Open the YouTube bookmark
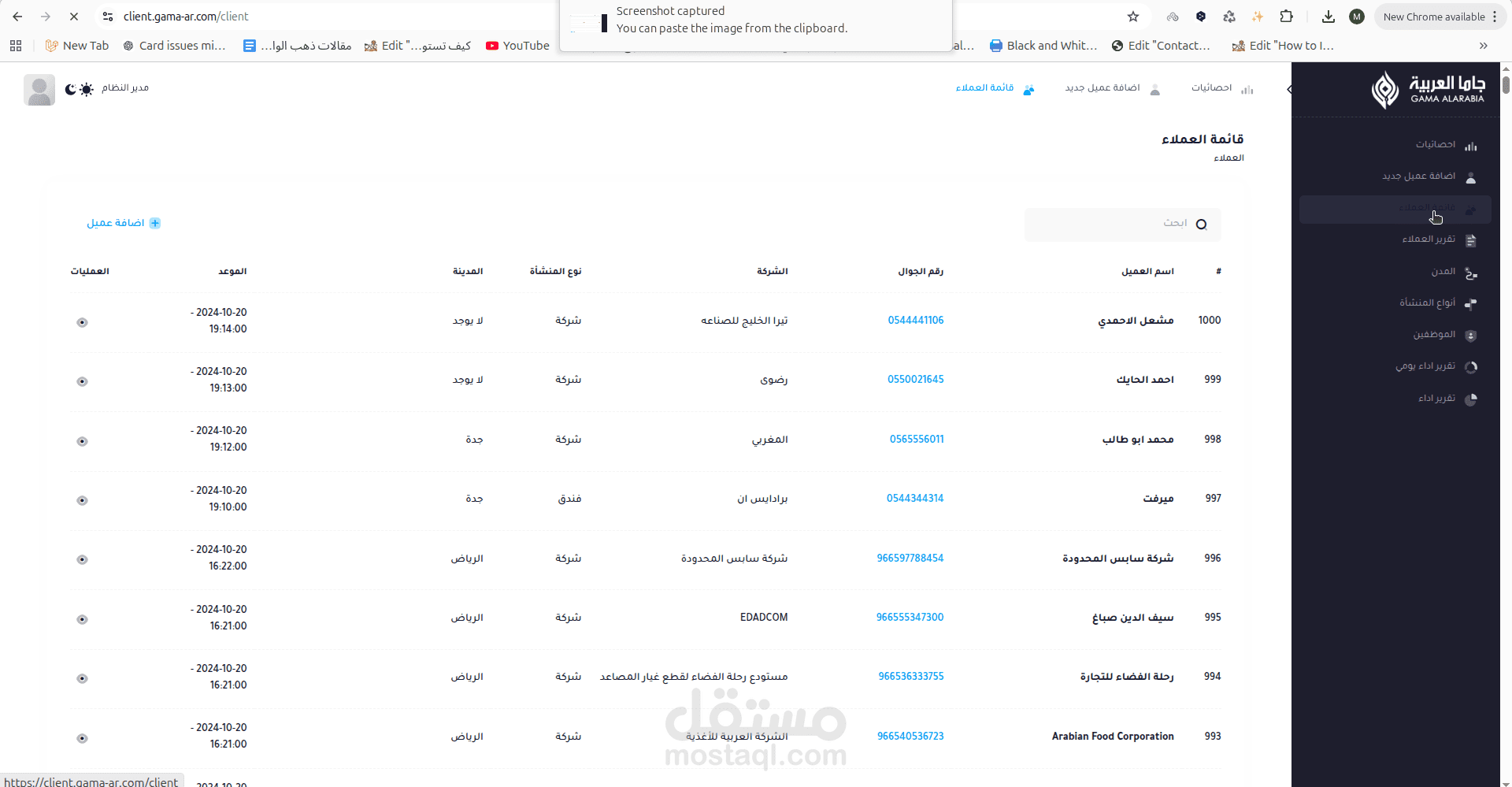This screenshot has height=787, width=1512. point(517,46)
